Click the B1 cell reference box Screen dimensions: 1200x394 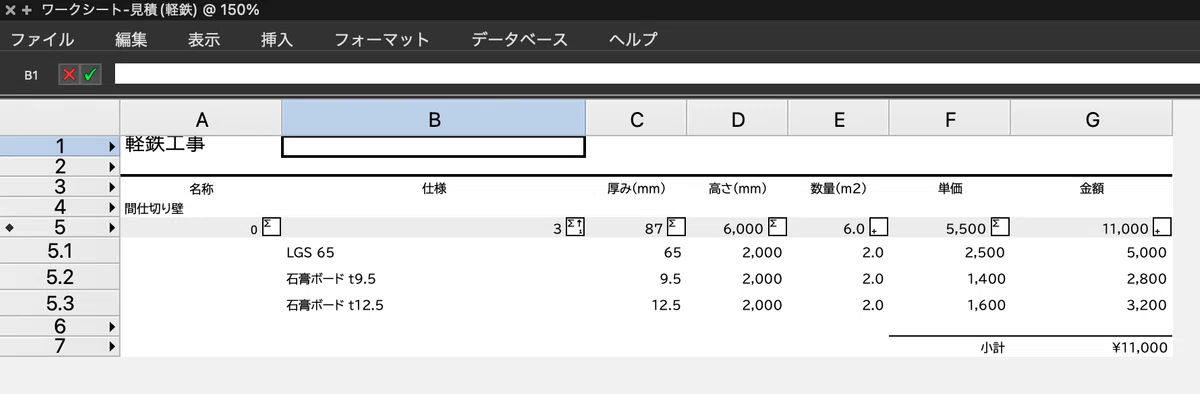pyautogui.click(x=31, y=75)
